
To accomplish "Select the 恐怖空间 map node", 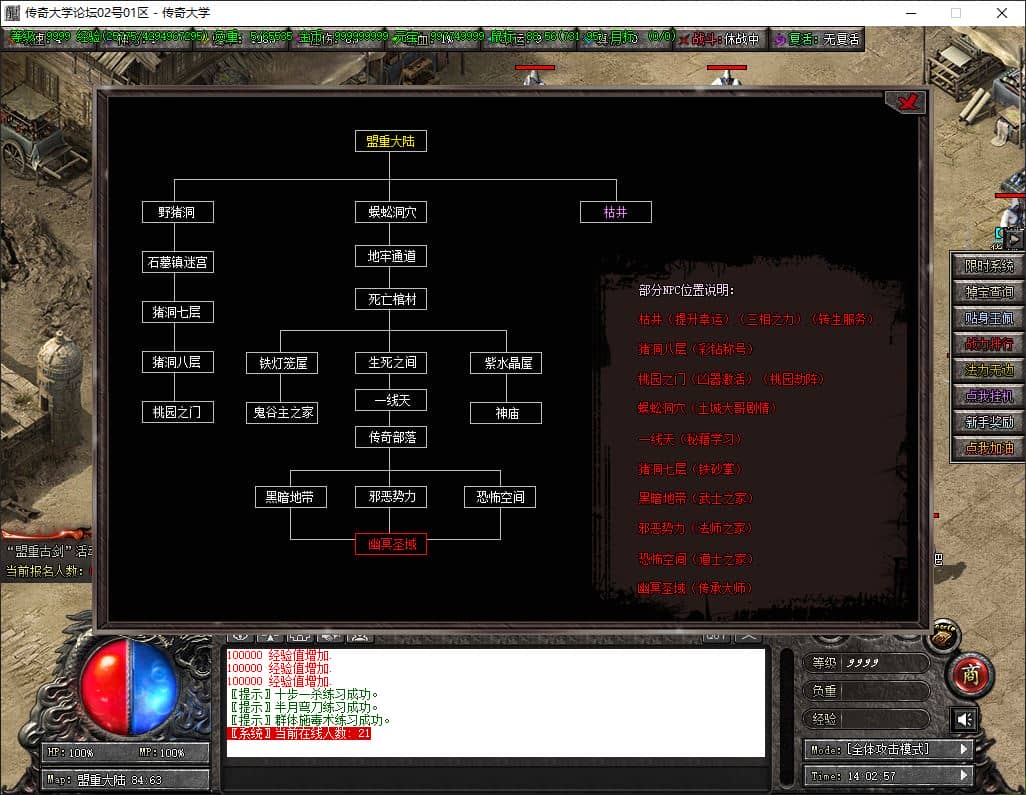I will (x=499, y=497).
